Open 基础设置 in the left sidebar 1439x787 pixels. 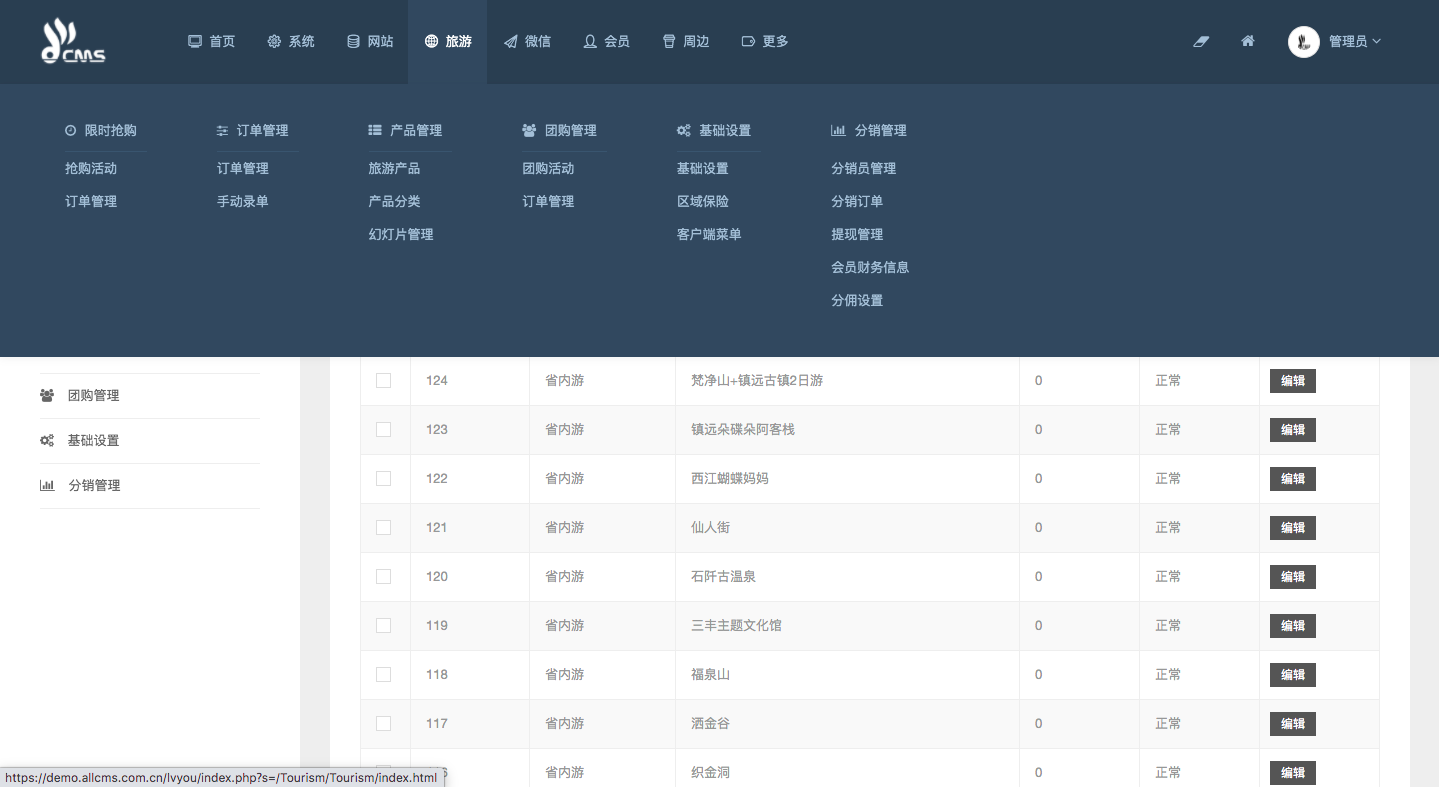93,440
